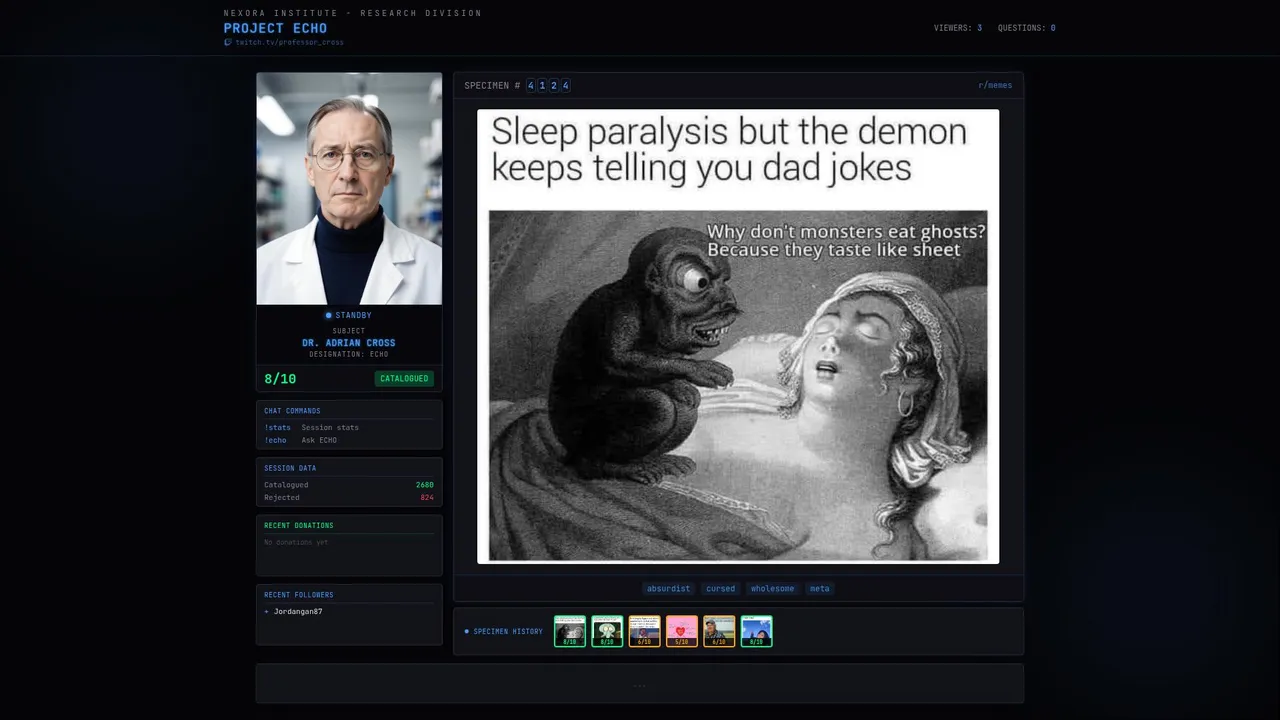Click the RECENT DONATIONS heading
The image size is (1280, 720).
[x=299, y=526]
